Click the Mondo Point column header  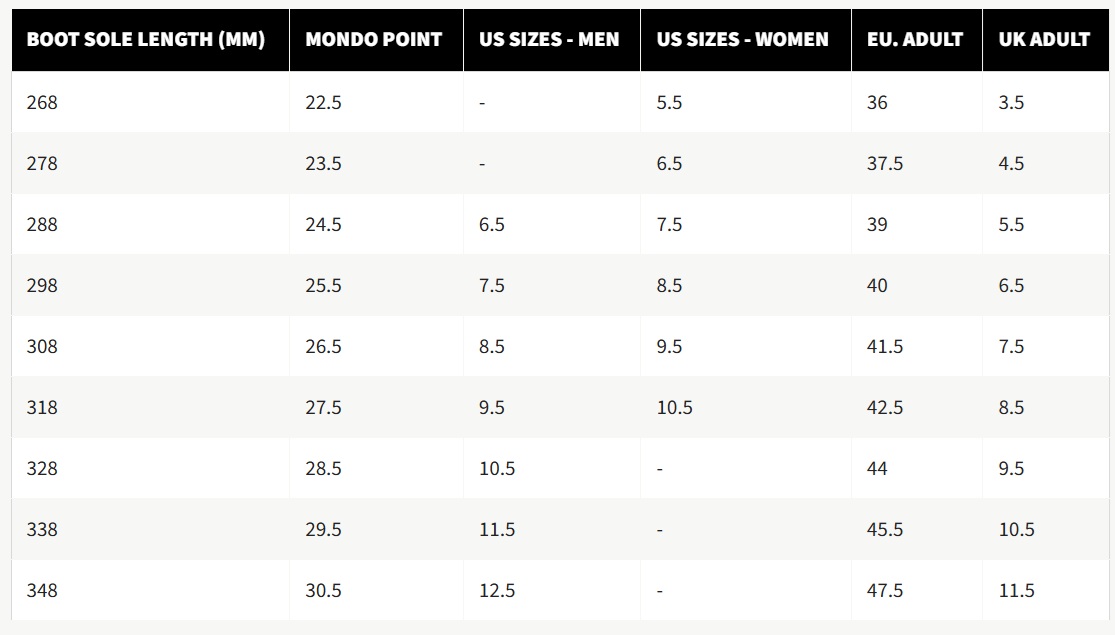[373, 40]
